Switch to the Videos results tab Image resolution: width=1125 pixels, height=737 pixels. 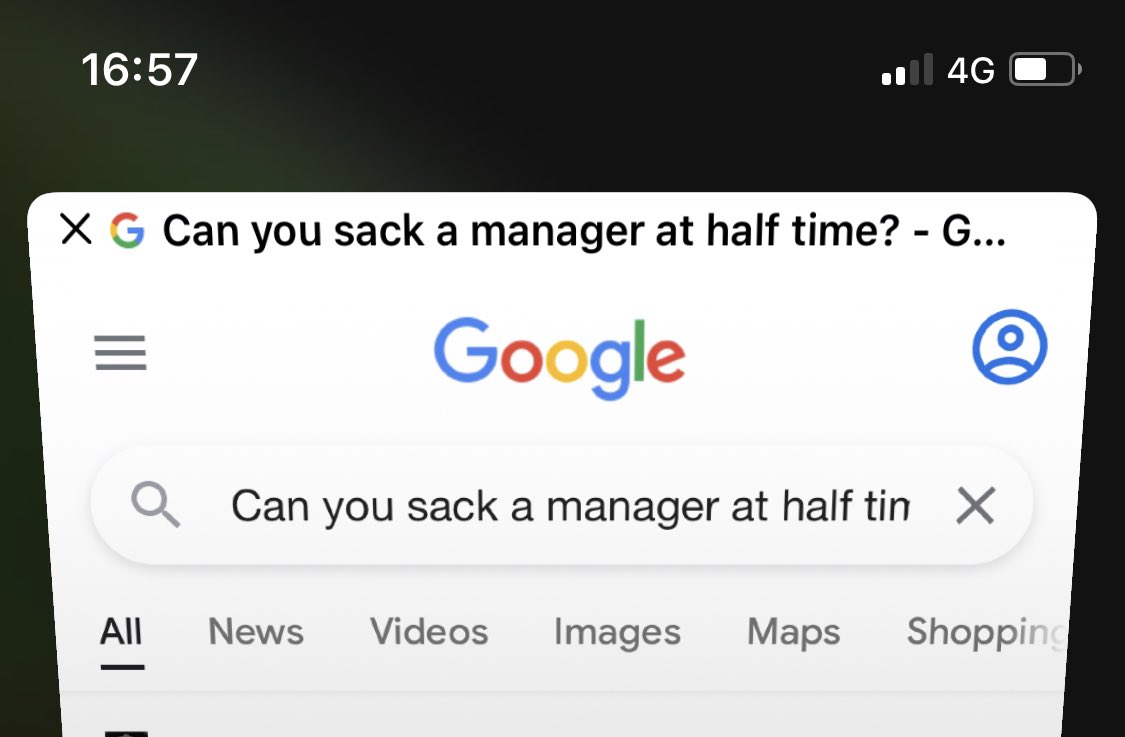429,632
